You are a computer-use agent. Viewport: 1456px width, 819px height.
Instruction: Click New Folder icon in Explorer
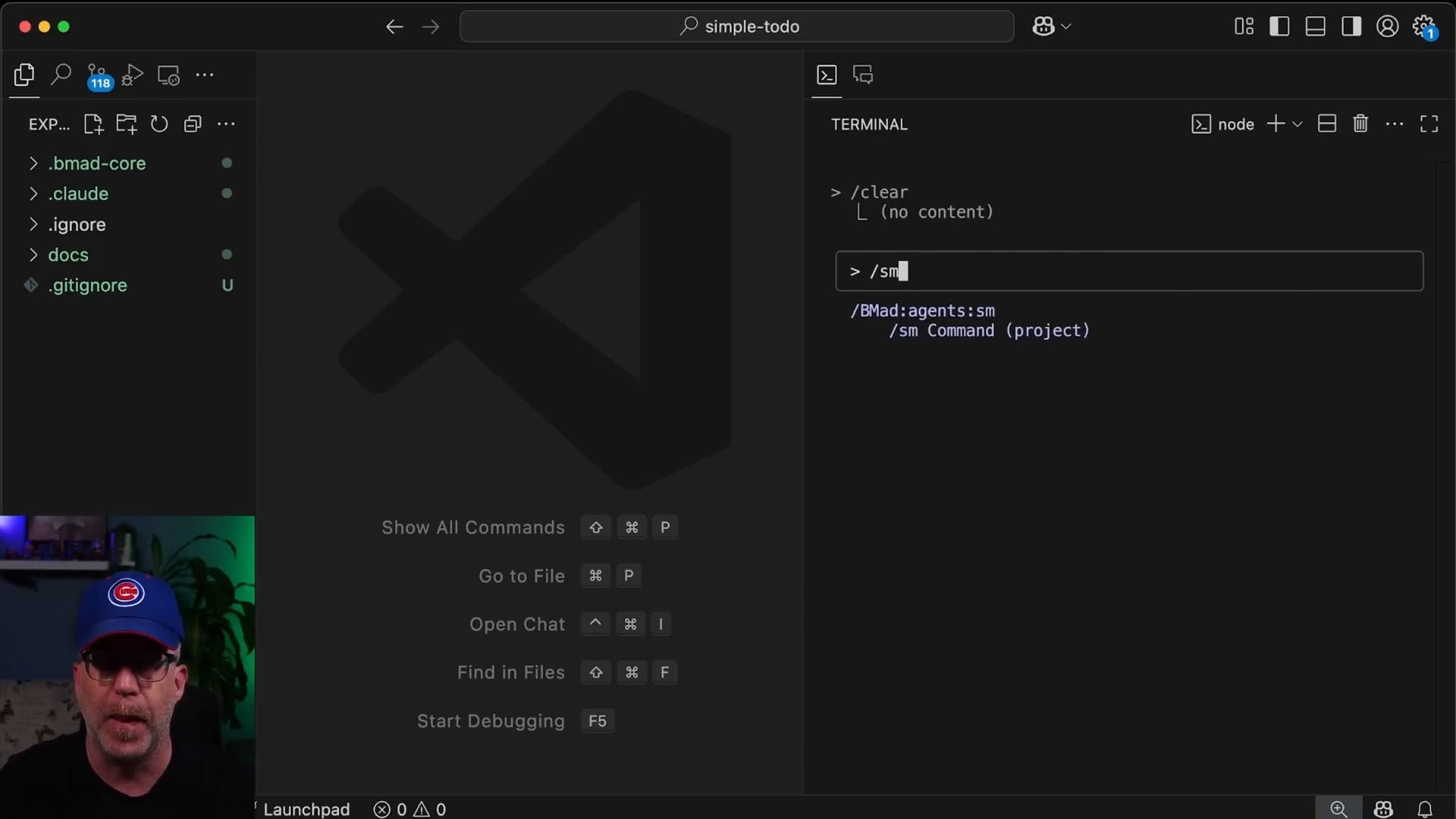click(126, 124)
